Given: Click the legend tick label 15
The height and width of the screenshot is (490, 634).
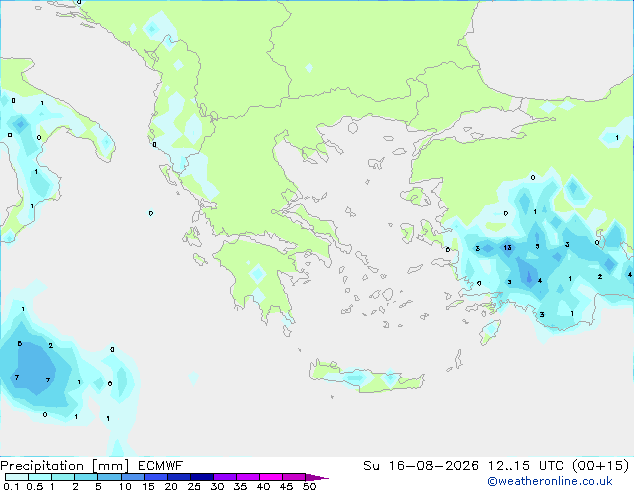Looking at the screenshot, I should click(148, 486).
